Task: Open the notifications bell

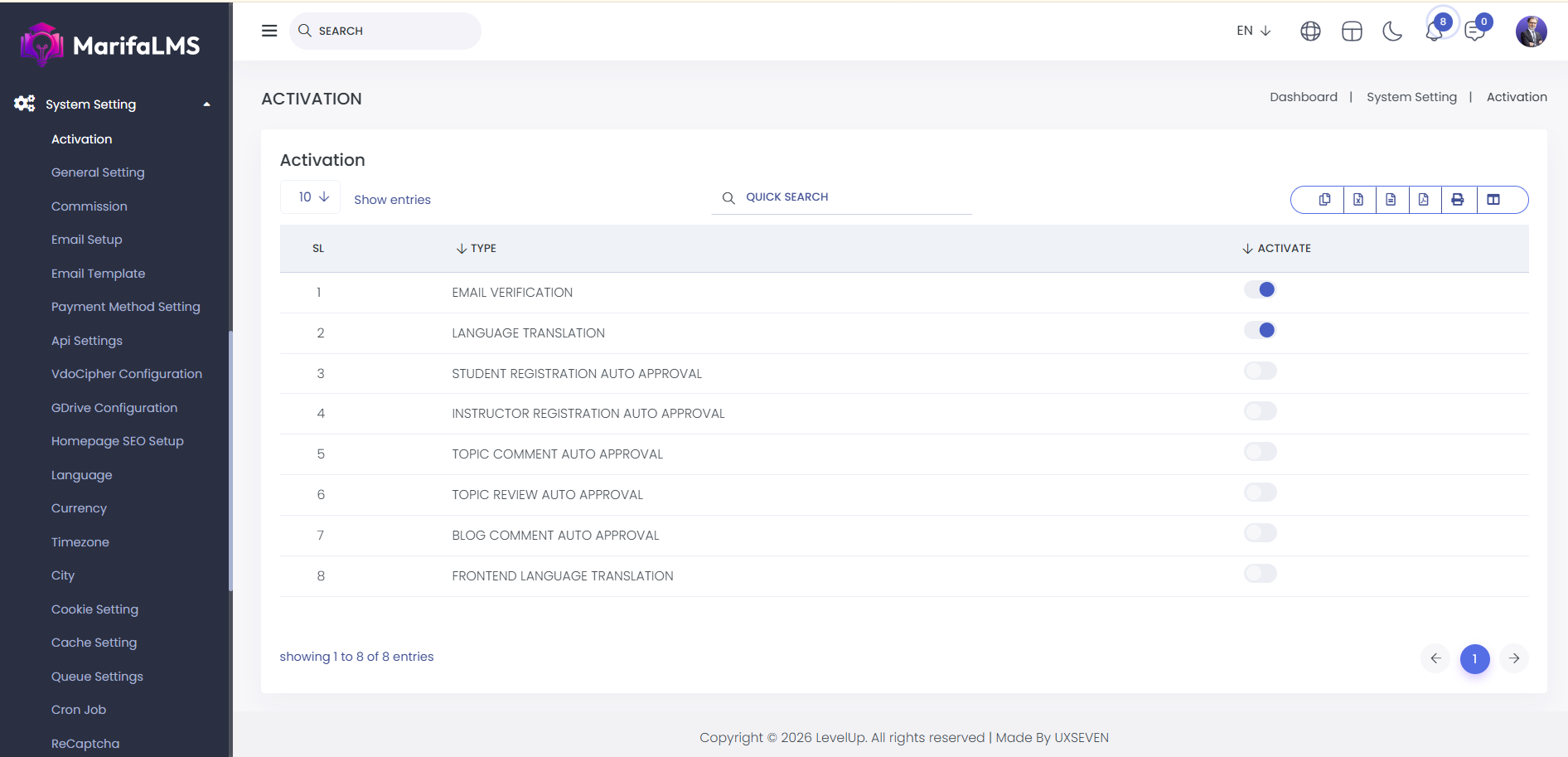Action: click(1434, 32)
